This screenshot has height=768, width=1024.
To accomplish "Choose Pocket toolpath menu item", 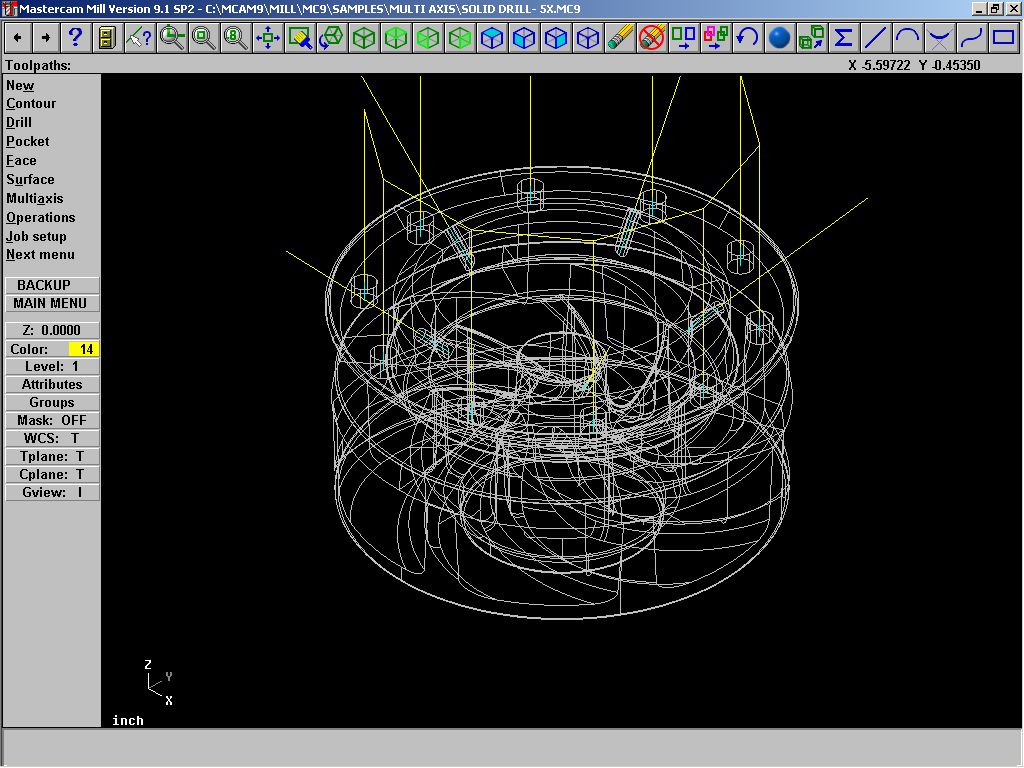I will coord(27,141).
